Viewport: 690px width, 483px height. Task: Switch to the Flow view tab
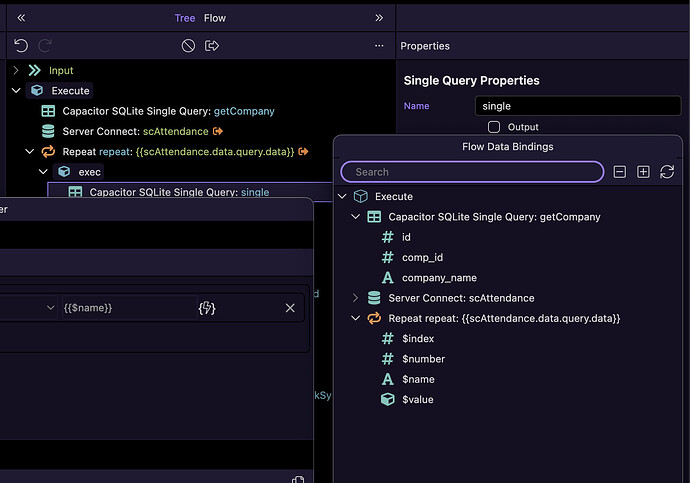tap(215, 18)
